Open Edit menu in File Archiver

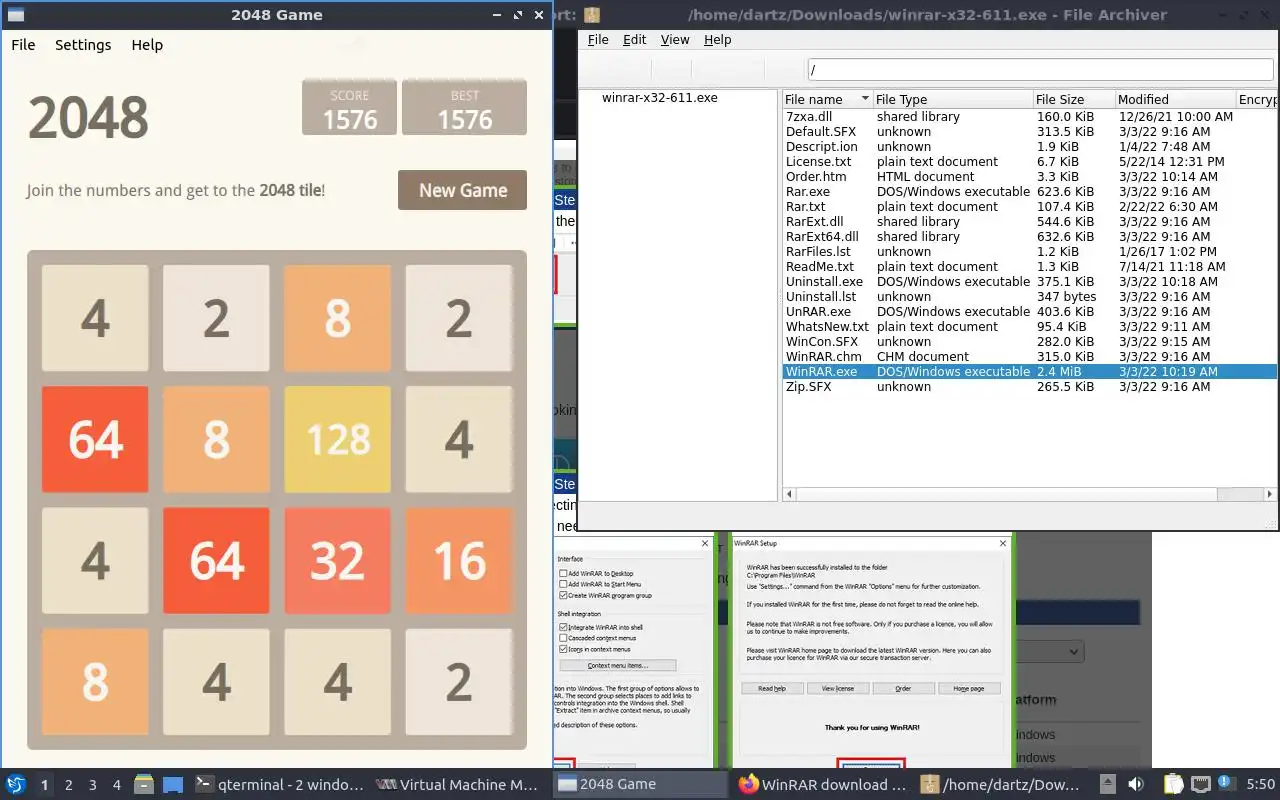click(x=634, y=40)
